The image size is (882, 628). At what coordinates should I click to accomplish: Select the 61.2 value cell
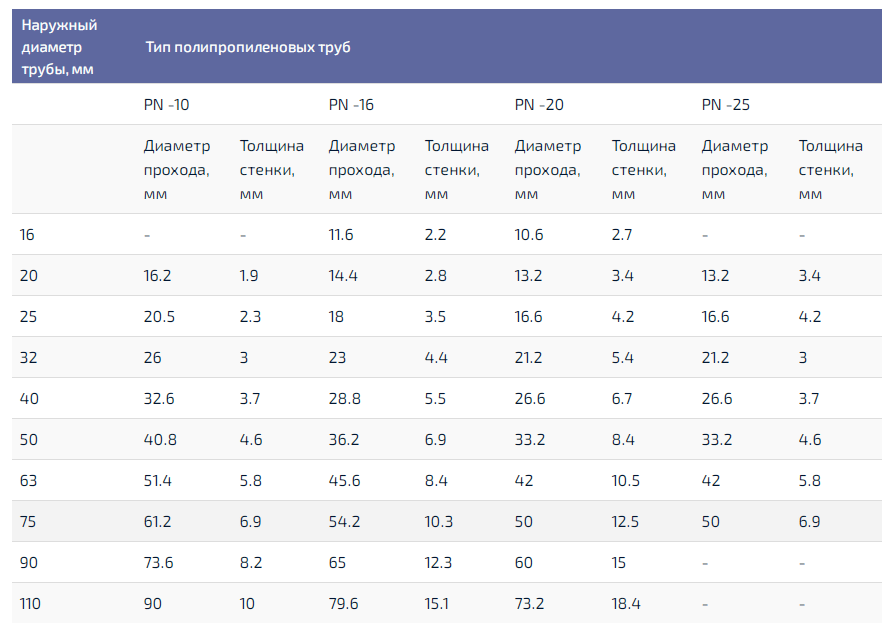click(x=157, y=522)
